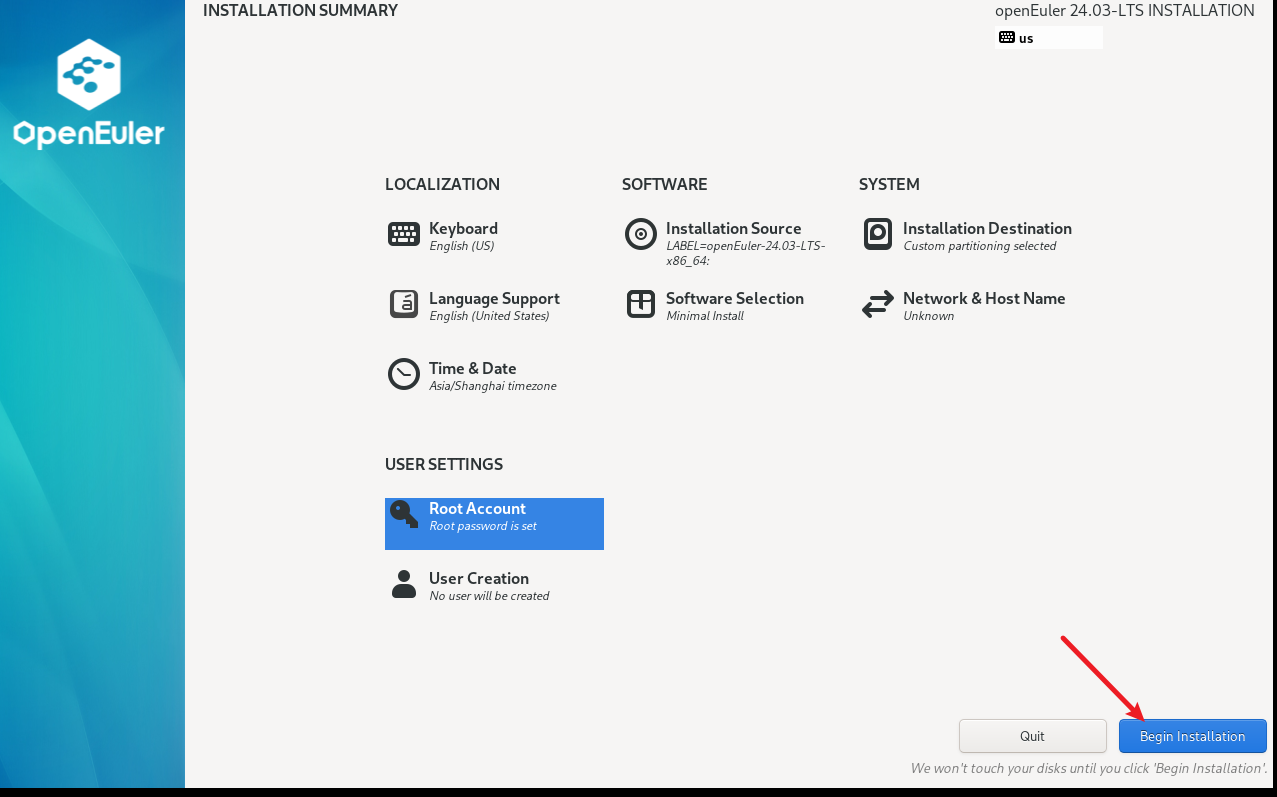
Task: Click the Installation Destination disk icon
Action: click(878, 234)
